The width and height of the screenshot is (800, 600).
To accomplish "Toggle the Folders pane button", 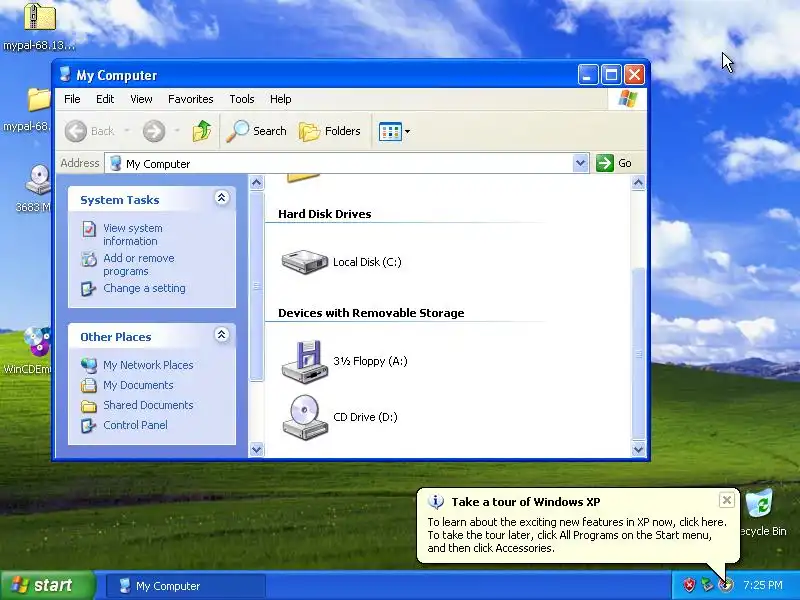I will click(x=330, y=131).
